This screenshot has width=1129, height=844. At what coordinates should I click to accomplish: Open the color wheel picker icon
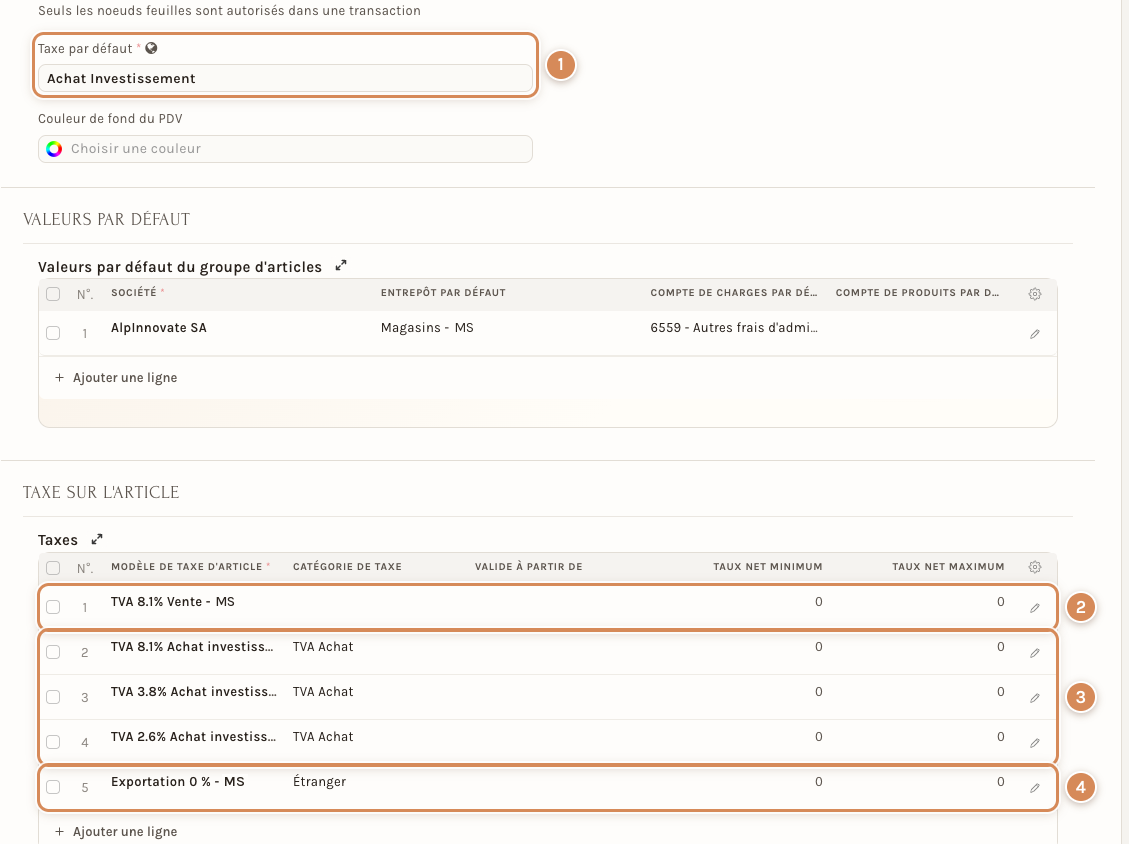(x=54, y=149)
